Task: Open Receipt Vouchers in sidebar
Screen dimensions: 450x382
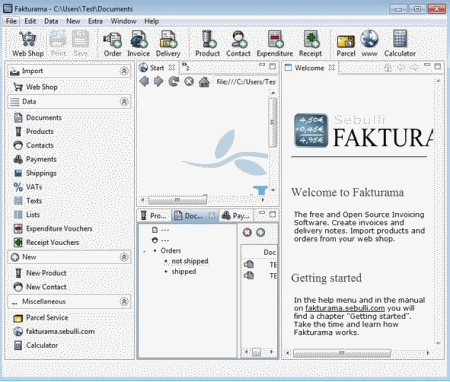Action: tap(46, 242)
